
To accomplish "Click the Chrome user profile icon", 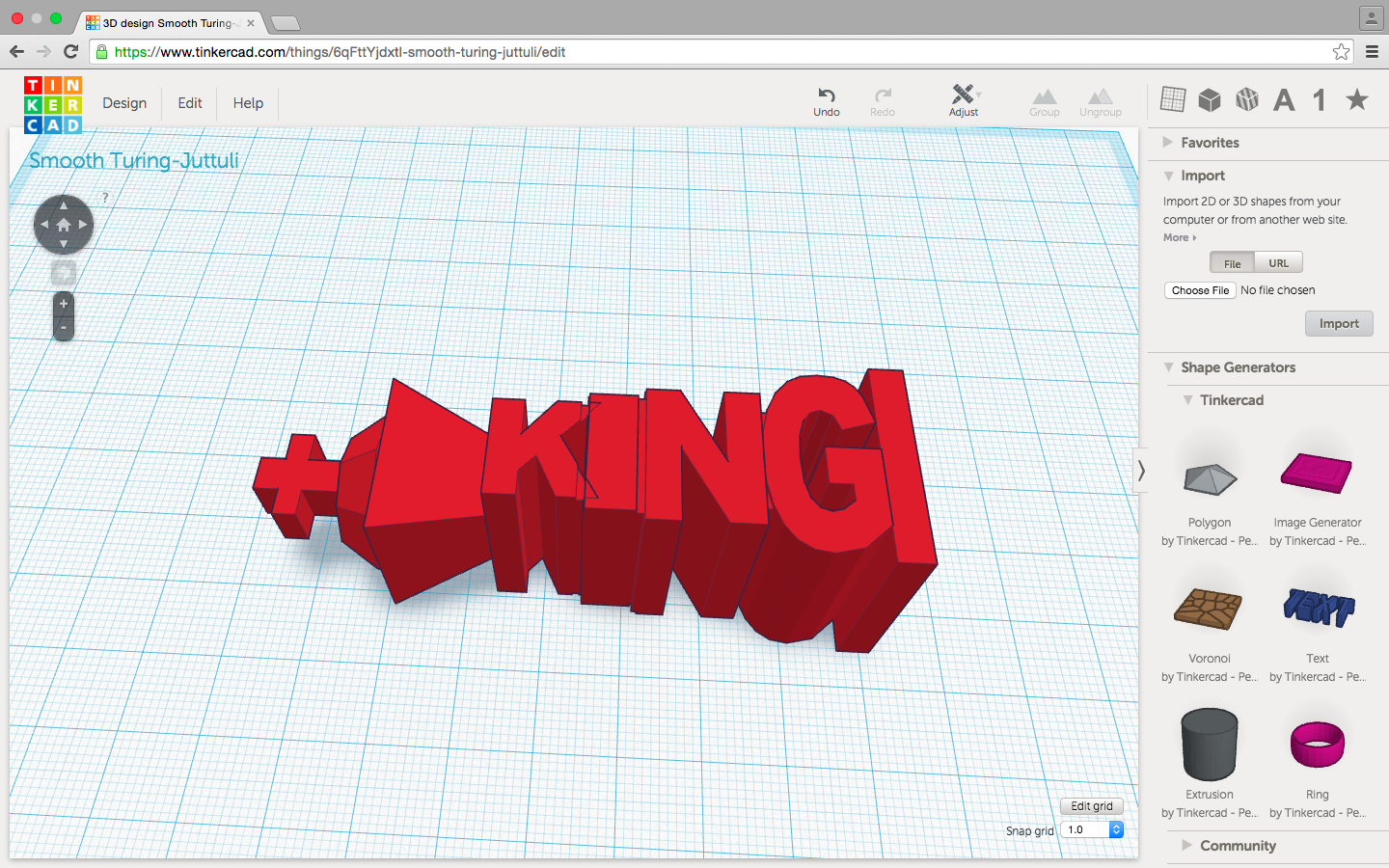I will (1371, 17).
